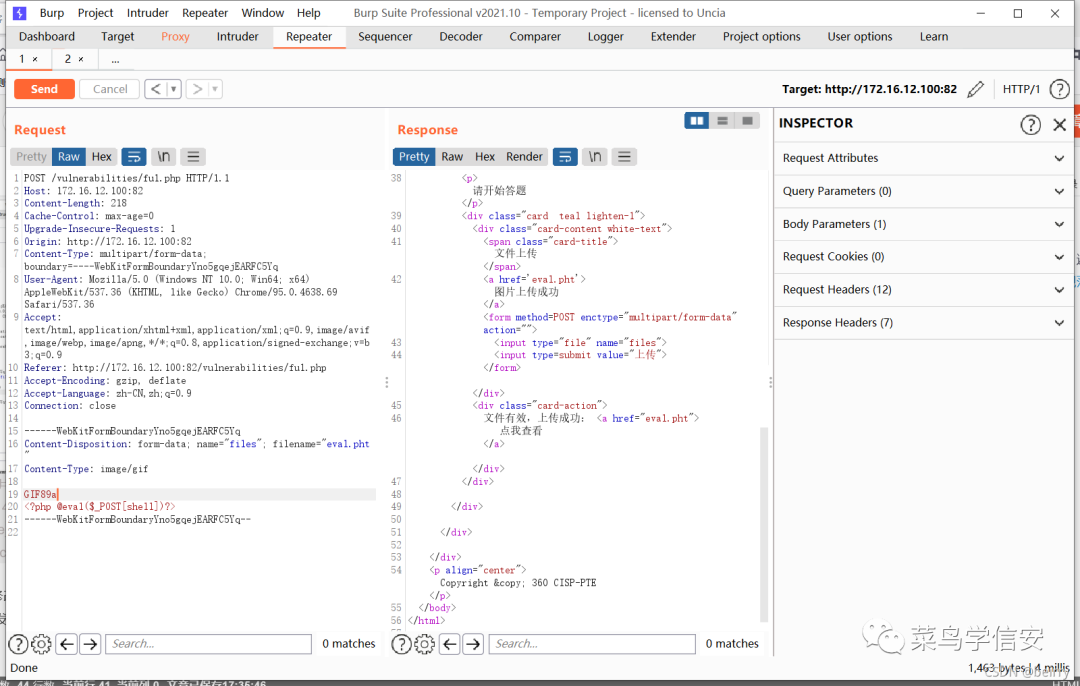Toggle word wrap icon in Request panel

134,157
